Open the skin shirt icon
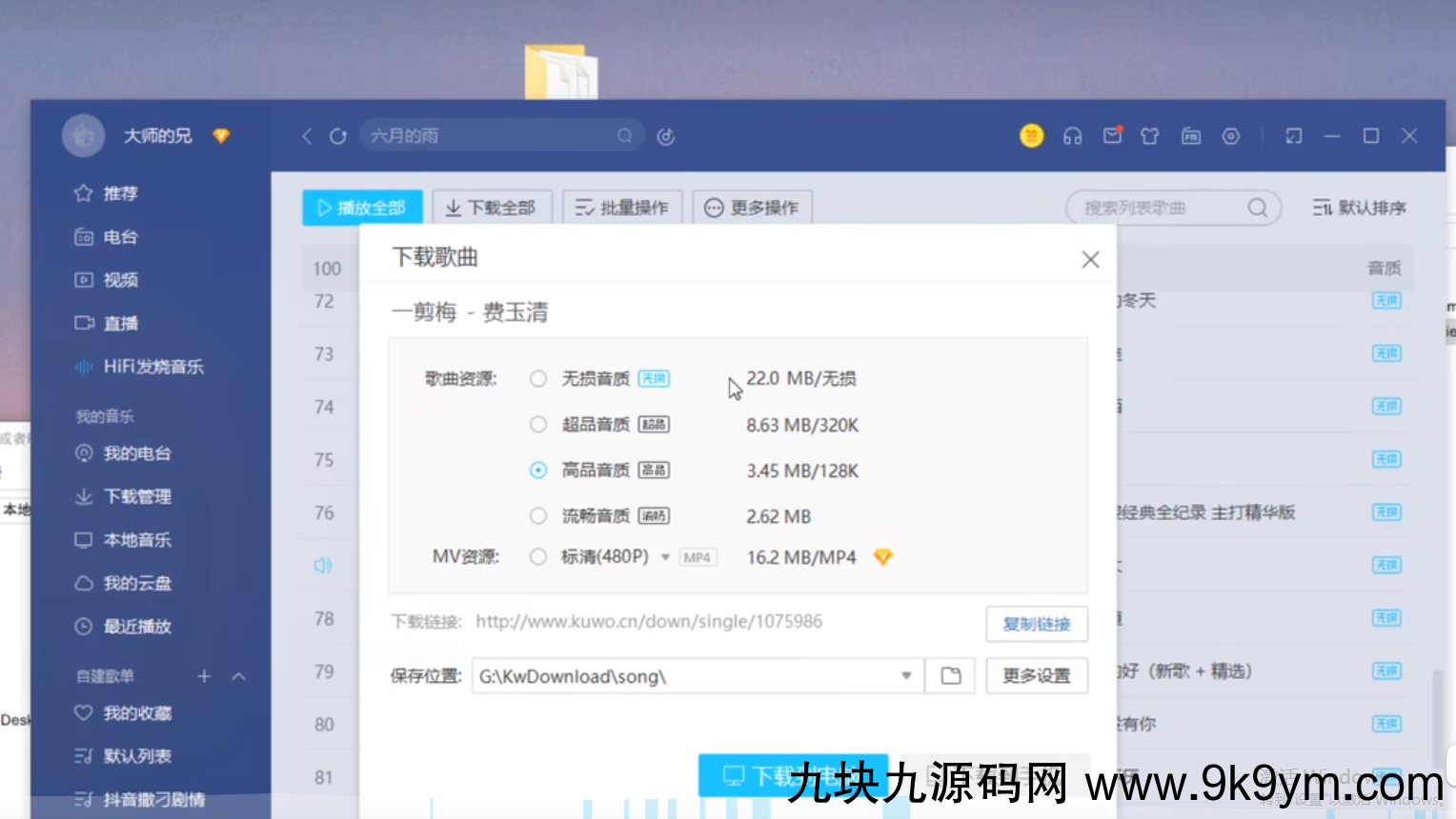Image resolution: width=1456 pixels, height=819 pixels. [1150, 136]
